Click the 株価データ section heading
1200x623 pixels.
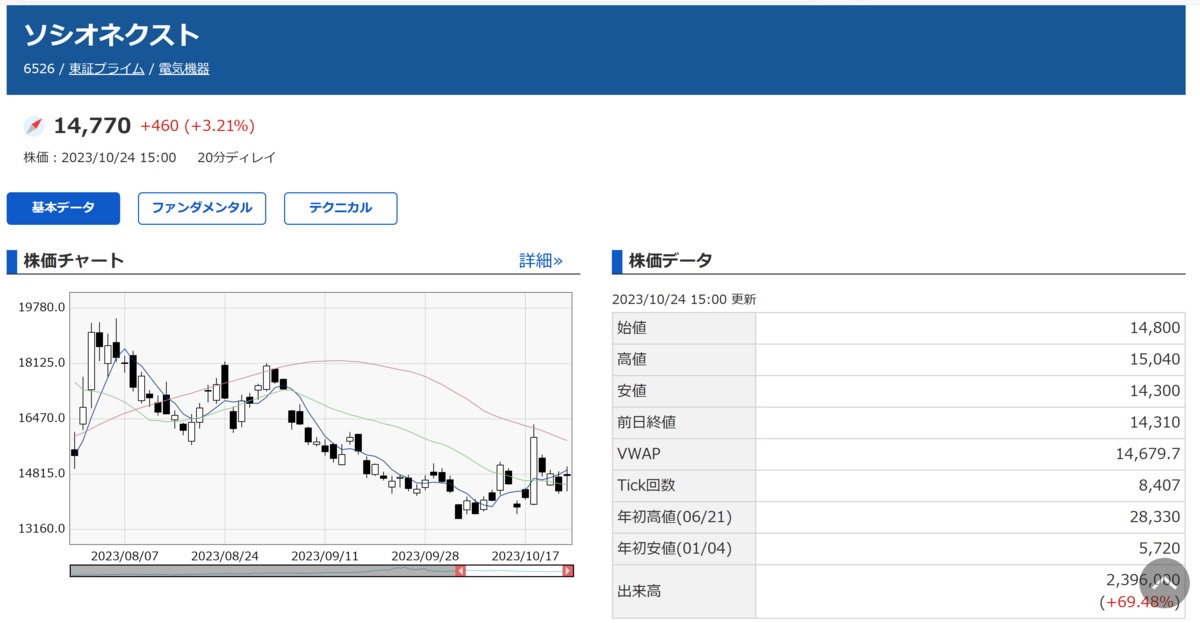[x=671, y=261]
